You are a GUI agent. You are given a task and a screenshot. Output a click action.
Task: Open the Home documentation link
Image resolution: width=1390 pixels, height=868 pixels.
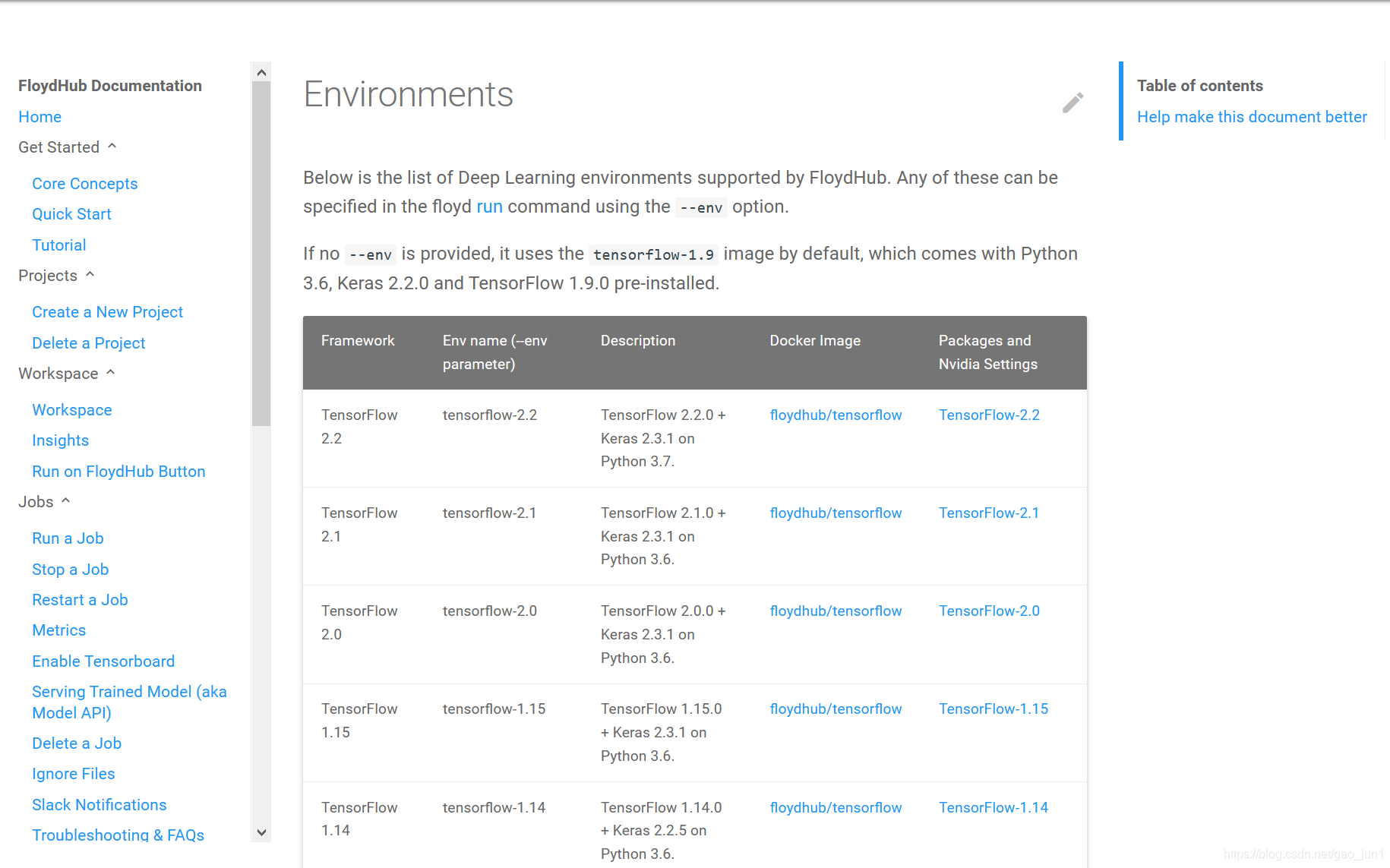pos(40,117)
